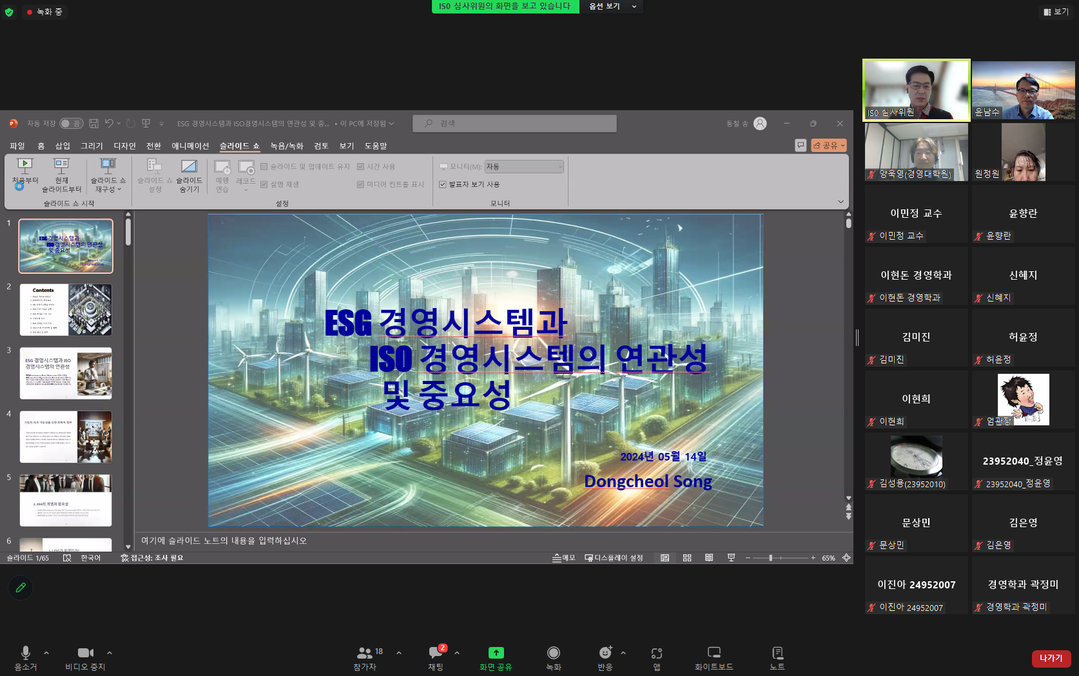Screen dimensions: 1079x676
Task: Mute the microphone in Zoom toolbar
Action: click(25, 653)
